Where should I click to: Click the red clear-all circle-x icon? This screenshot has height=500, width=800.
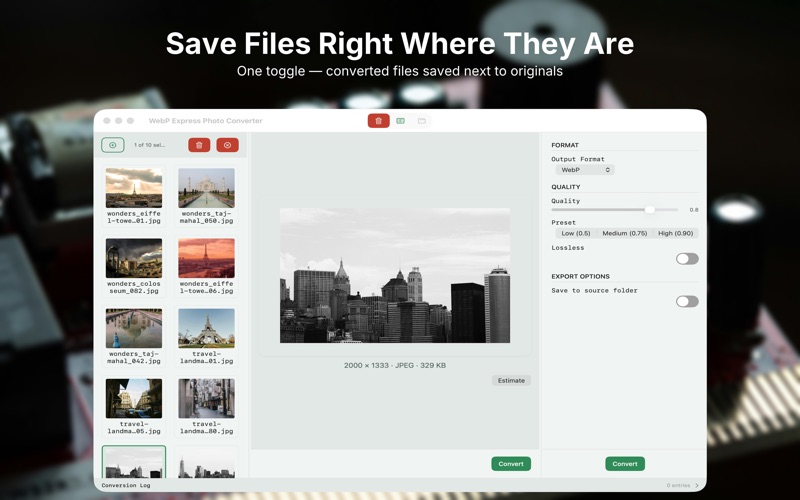[228, 145]
